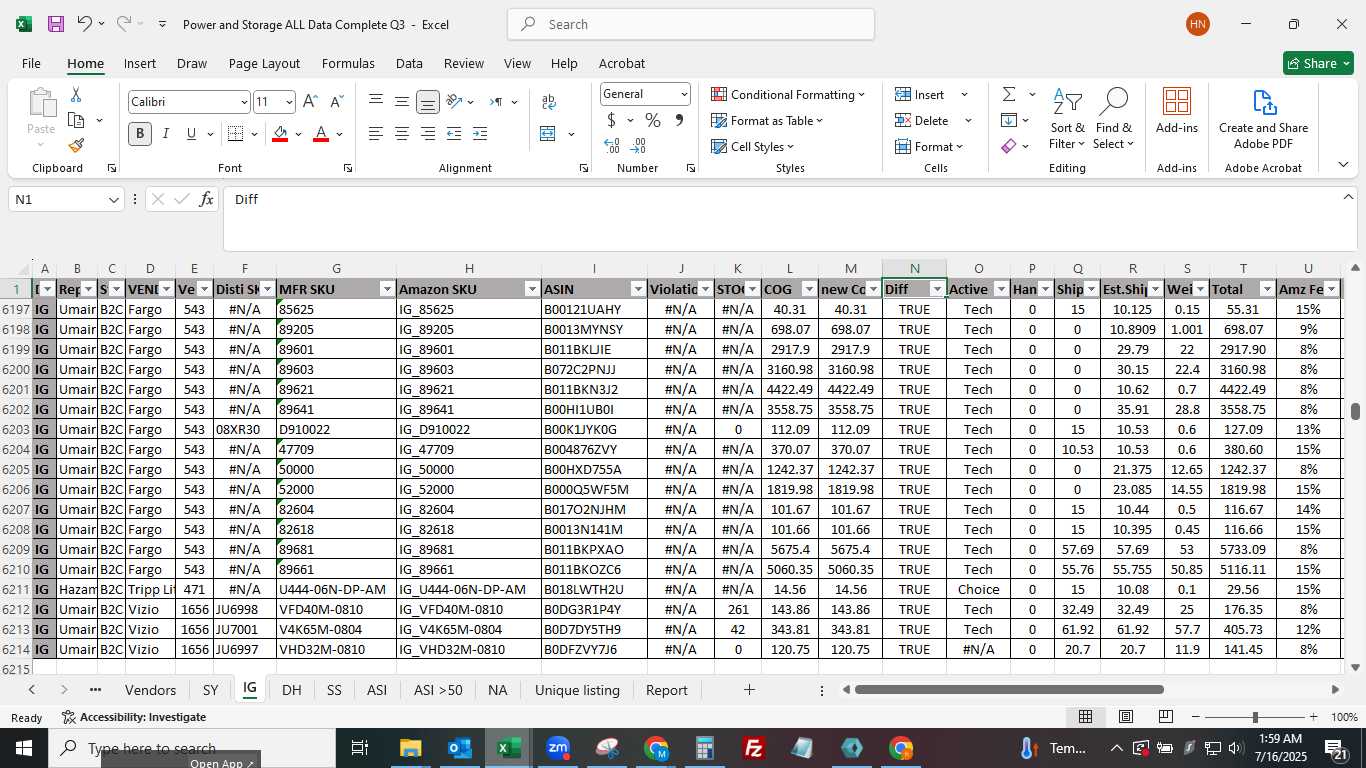
Task: Click the Search box in title bar
Action: pos(691,24)
